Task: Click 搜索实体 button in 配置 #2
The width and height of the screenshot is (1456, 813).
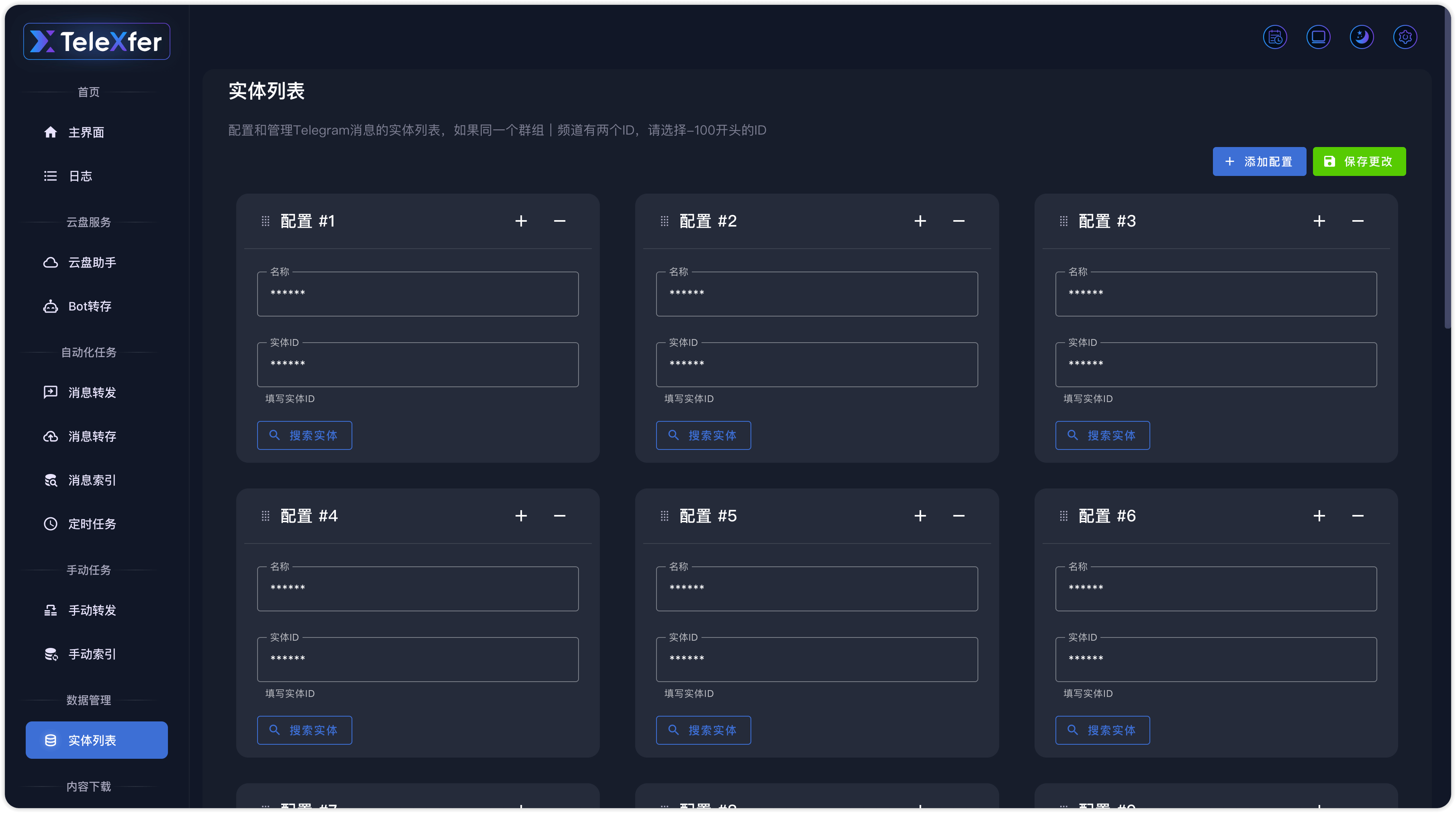Action: pos(703,435)
